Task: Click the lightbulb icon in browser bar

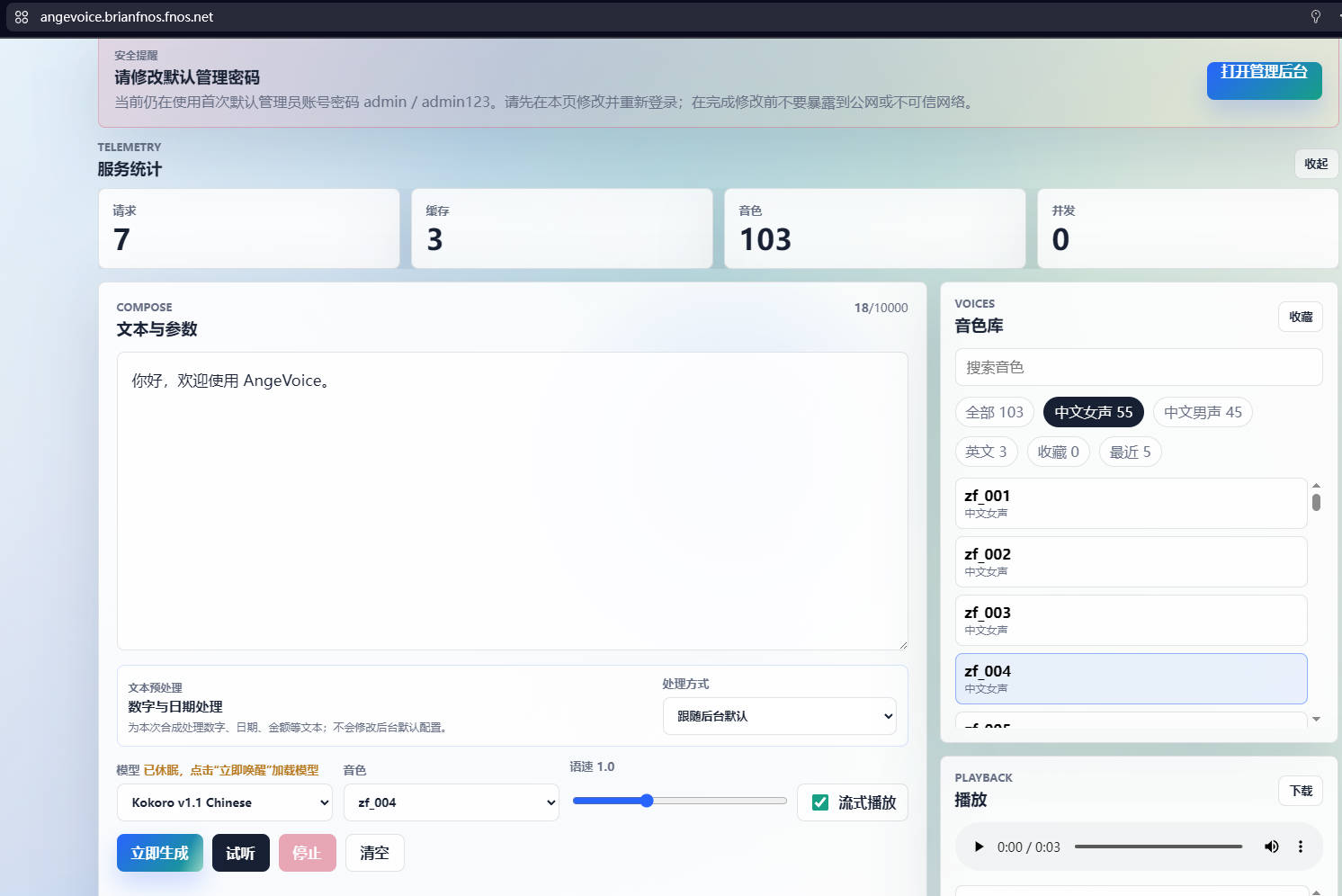Action: pos(1316,17)
